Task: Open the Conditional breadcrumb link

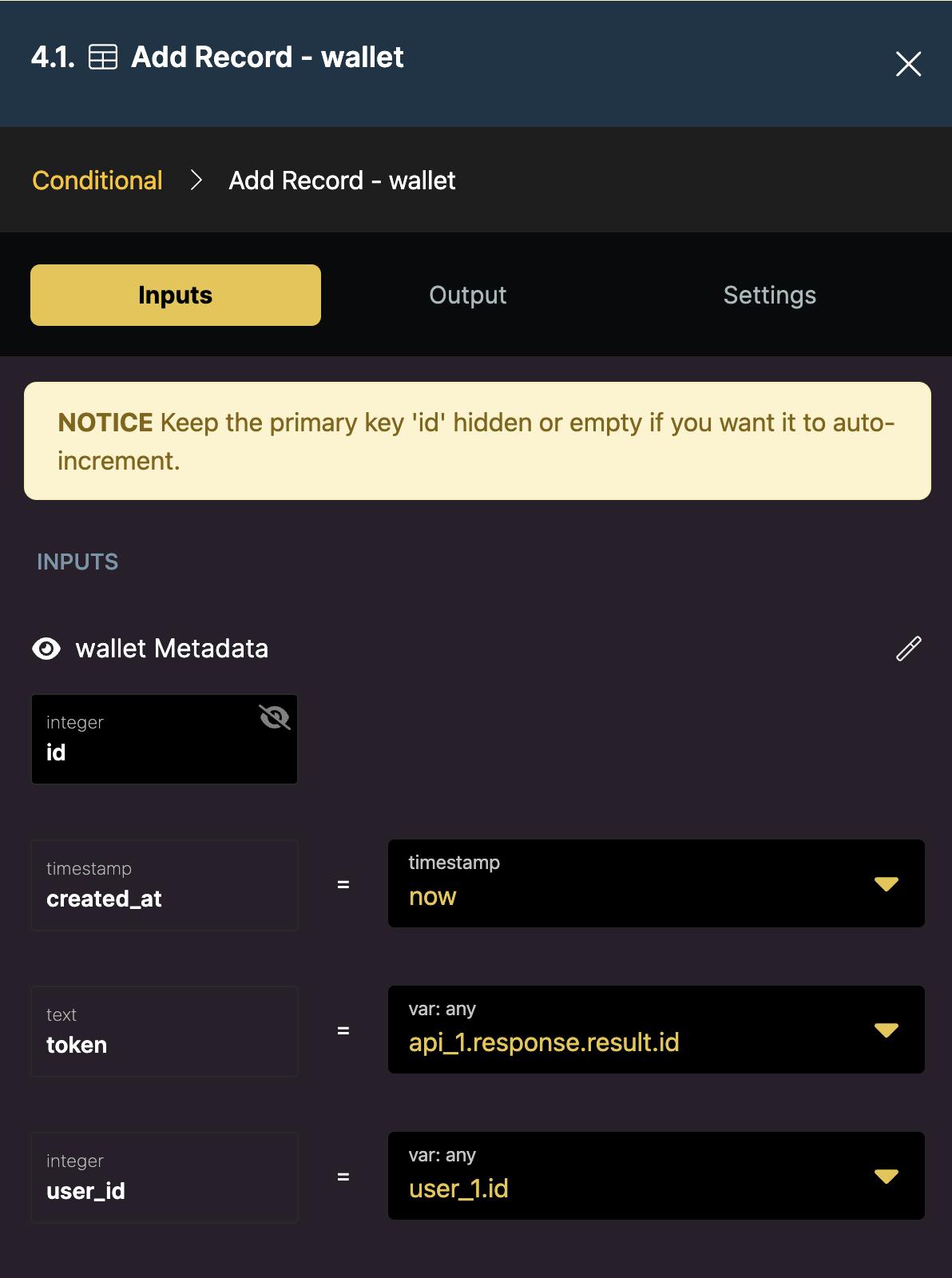Action: point(97,181)
